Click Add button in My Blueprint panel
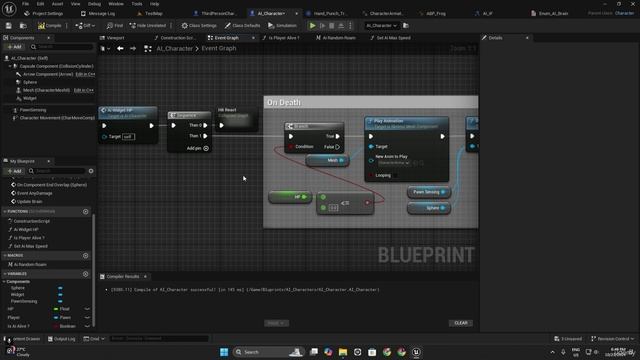The height and width of the screenshot is (360, 640). click(14, 171)
